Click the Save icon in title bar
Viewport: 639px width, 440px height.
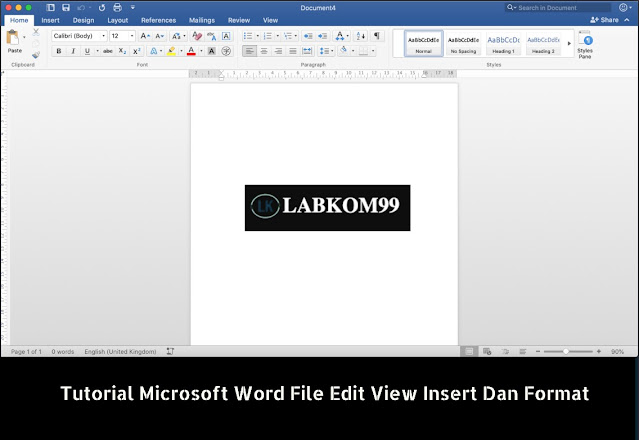tap(66, 7)
